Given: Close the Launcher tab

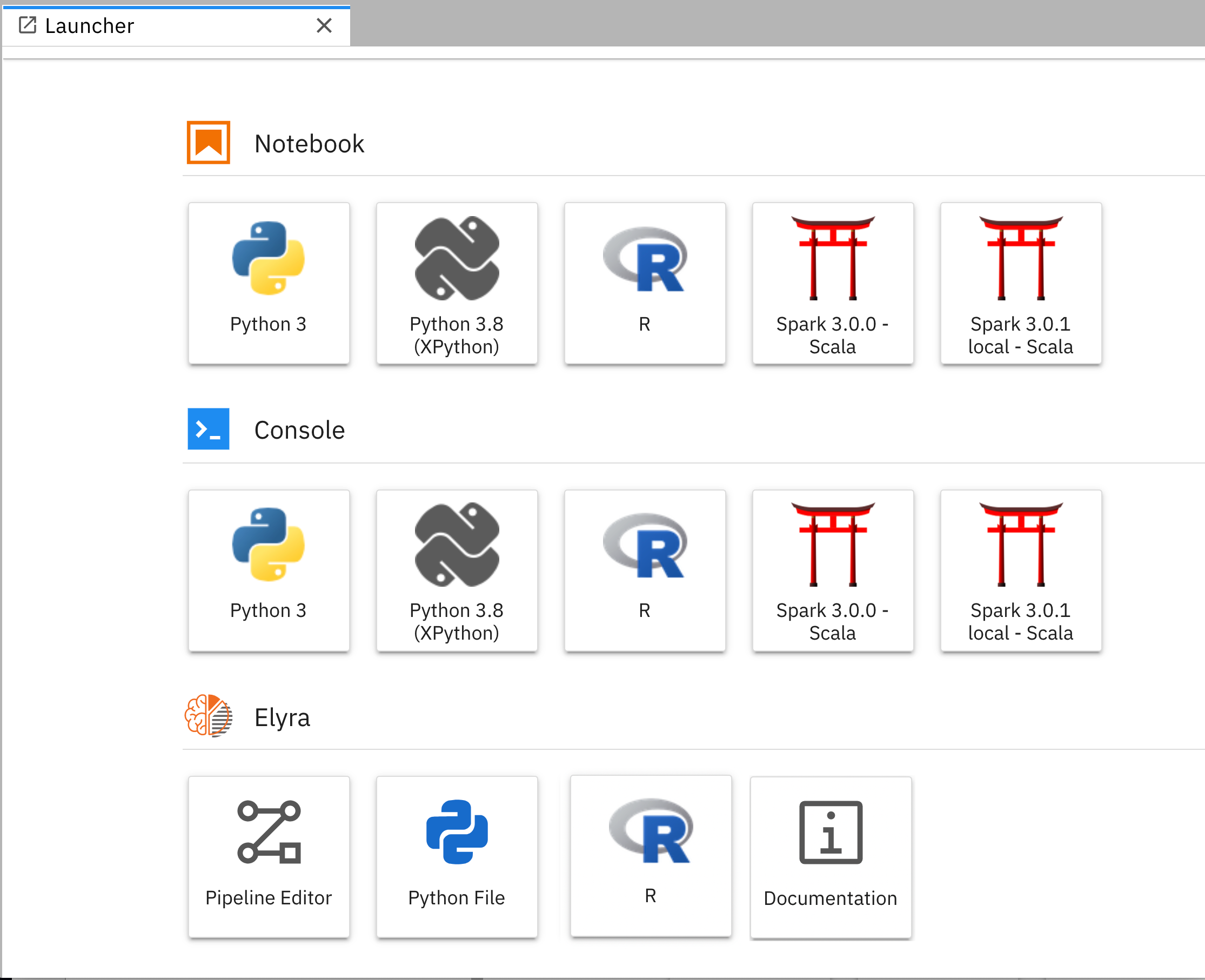Looking at the screenshot, I should pos(325,25).
